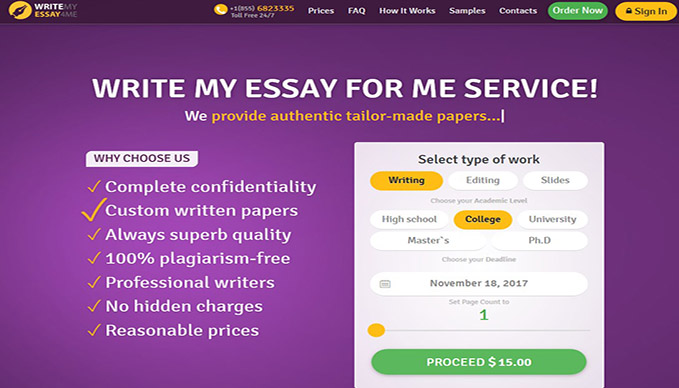This screenshot has height=388, width=679.
Task: Click the toll free phone number
Action: [262, 8]
